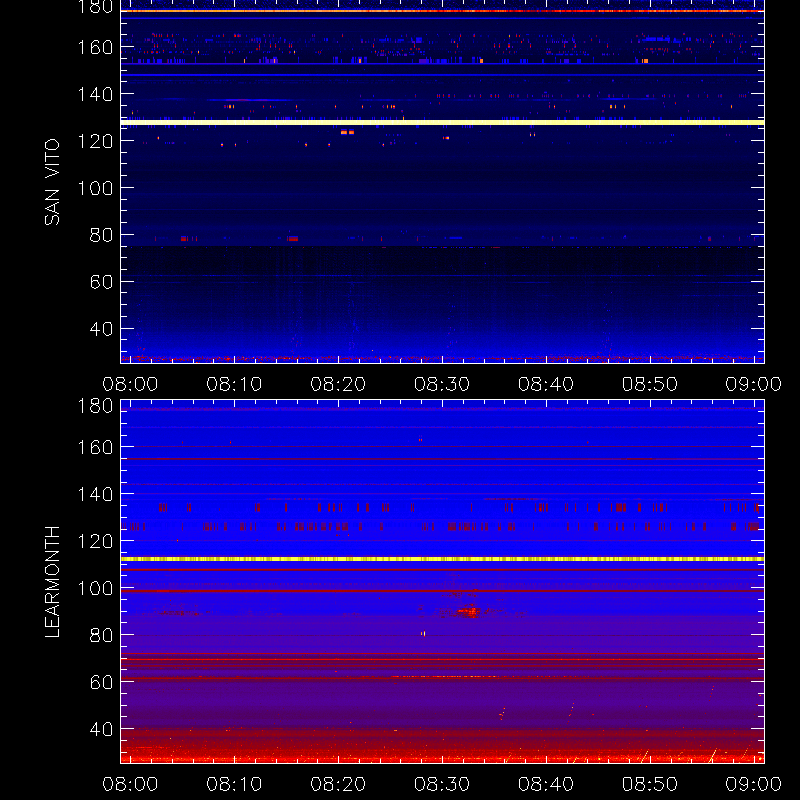Select Learmonth panel's 100 frequency label
The height and width of the screenshot is (800, 800).
tap(95, 588)
